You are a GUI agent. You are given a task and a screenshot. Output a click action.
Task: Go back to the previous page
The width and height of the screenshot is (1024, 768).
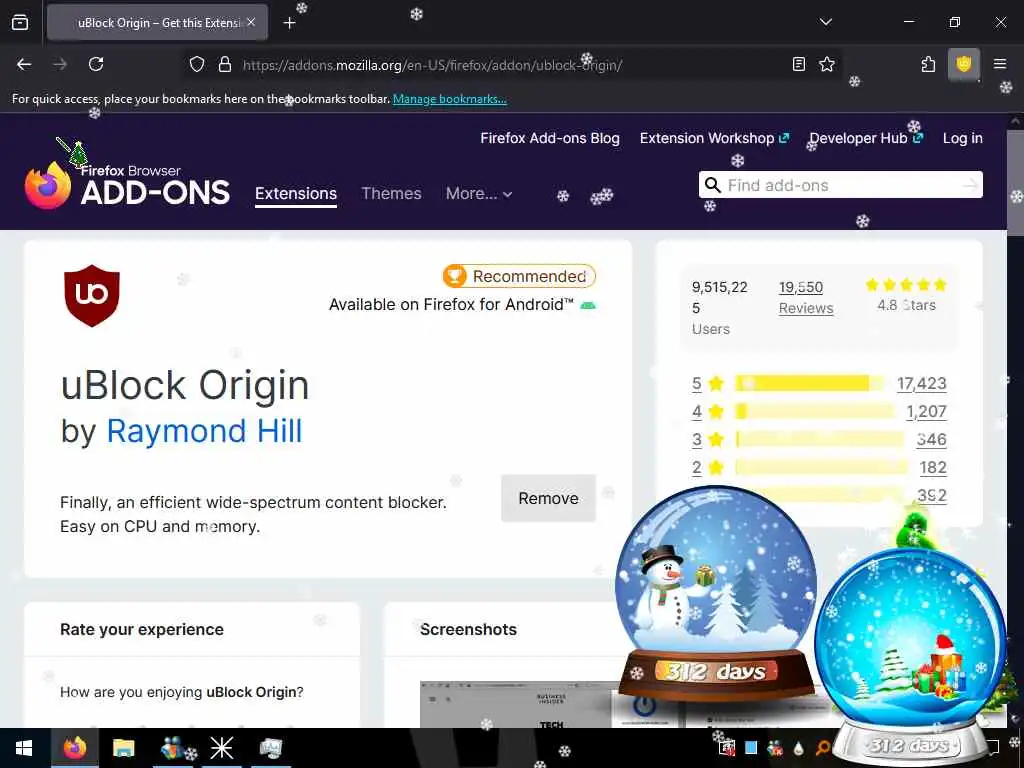[24, 64]
